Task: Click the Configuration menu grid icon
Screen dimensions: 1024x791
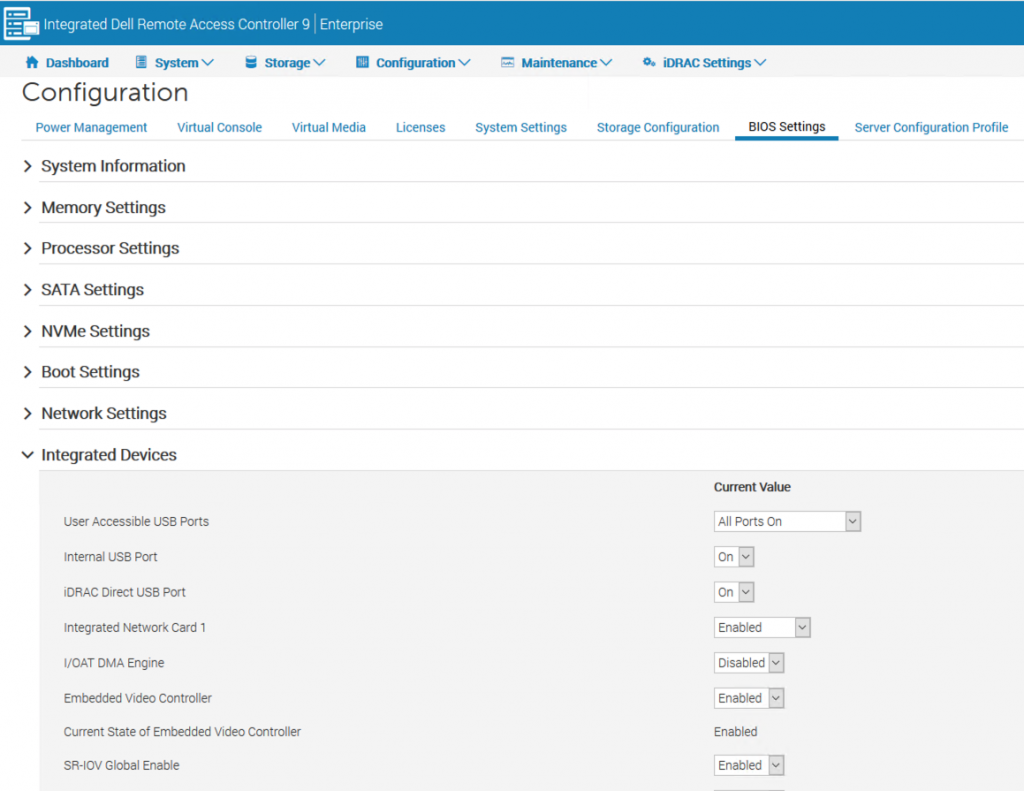Action: pyautogui.click(x=362, y=63)
